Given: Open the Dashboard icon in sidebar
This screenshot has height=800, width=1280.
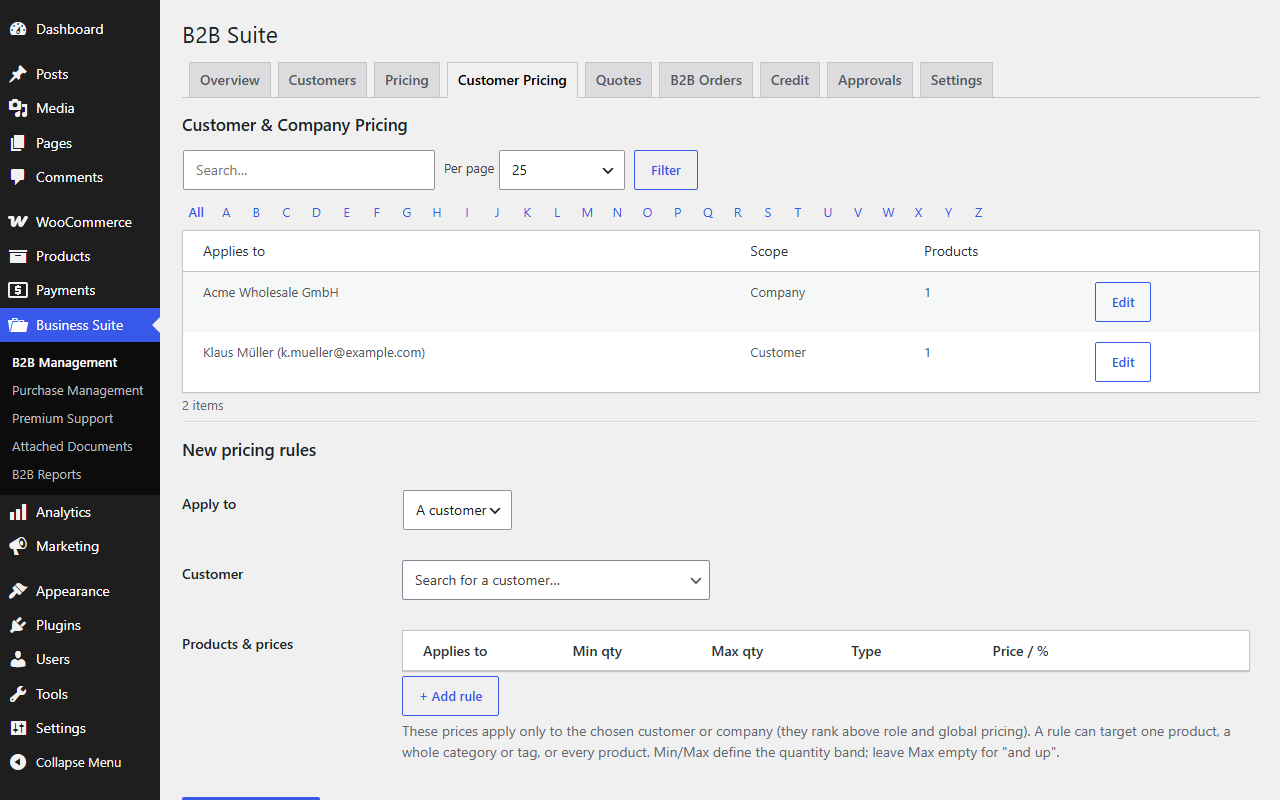Looking at the screenshot, I should click(18, 30).
